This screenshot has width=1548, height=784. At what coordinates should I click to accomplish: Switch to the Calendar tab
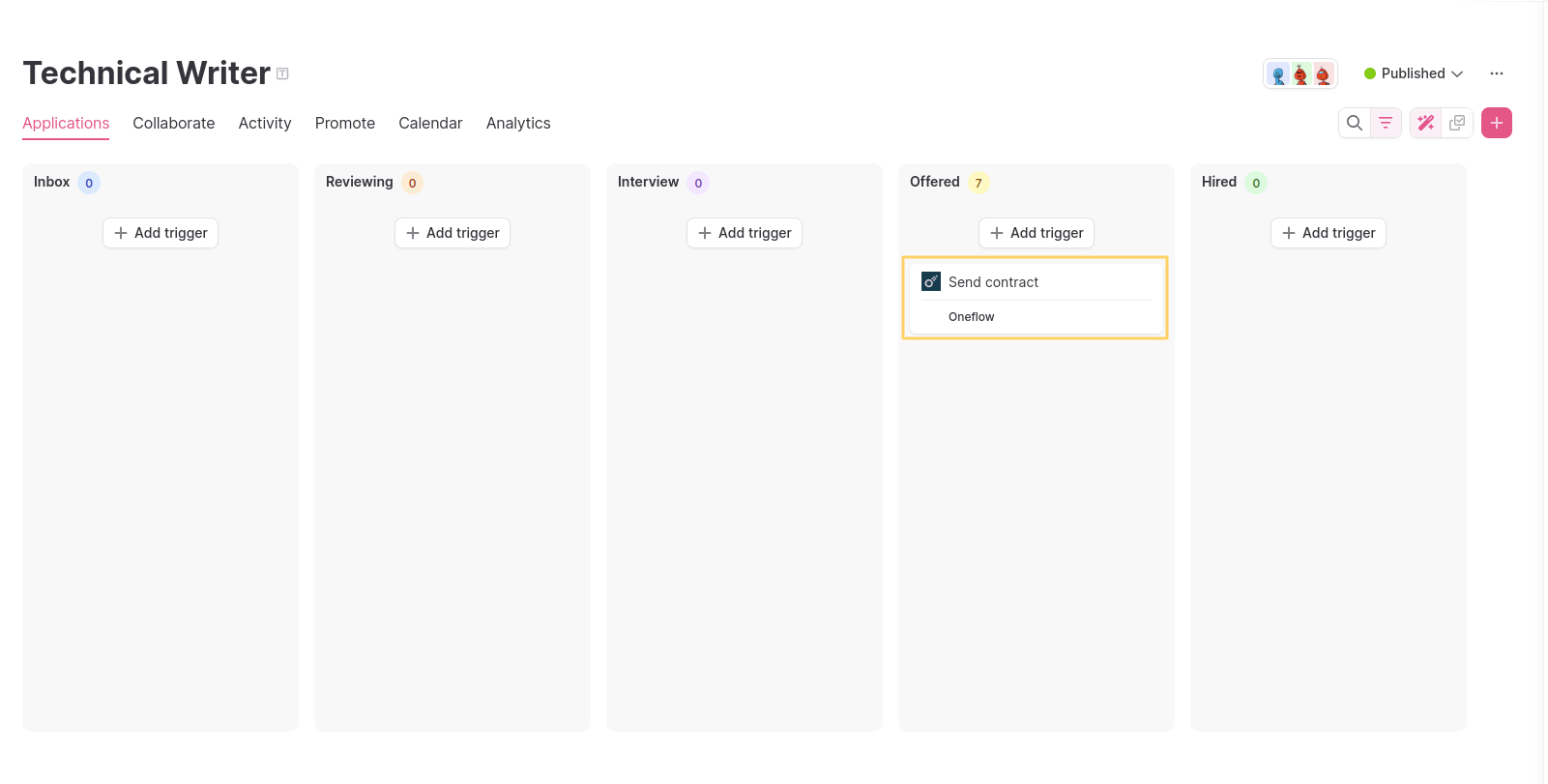coord(430,123)
